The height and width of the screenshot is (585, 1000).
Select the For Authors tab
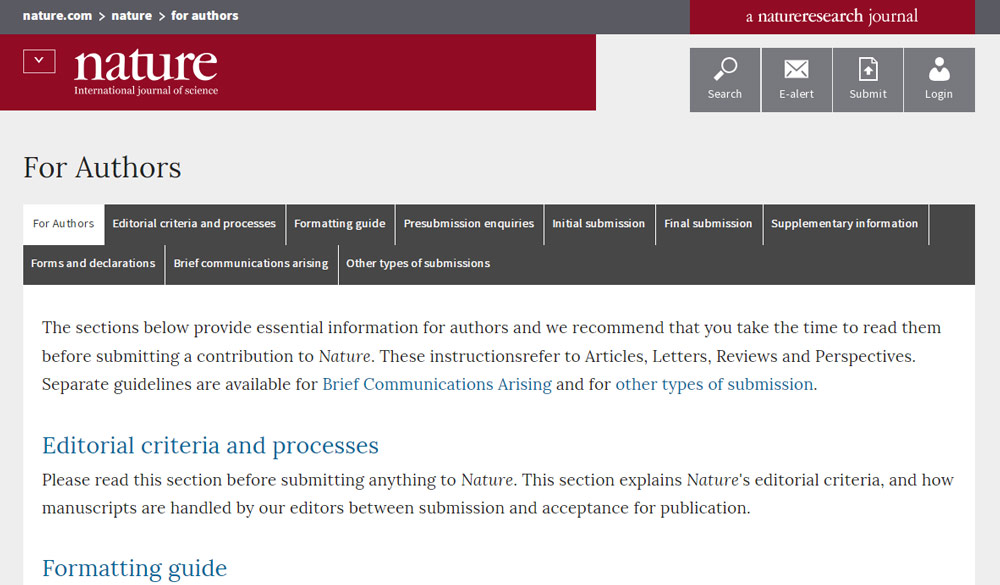pyautogui.click(x=63, y=224)
